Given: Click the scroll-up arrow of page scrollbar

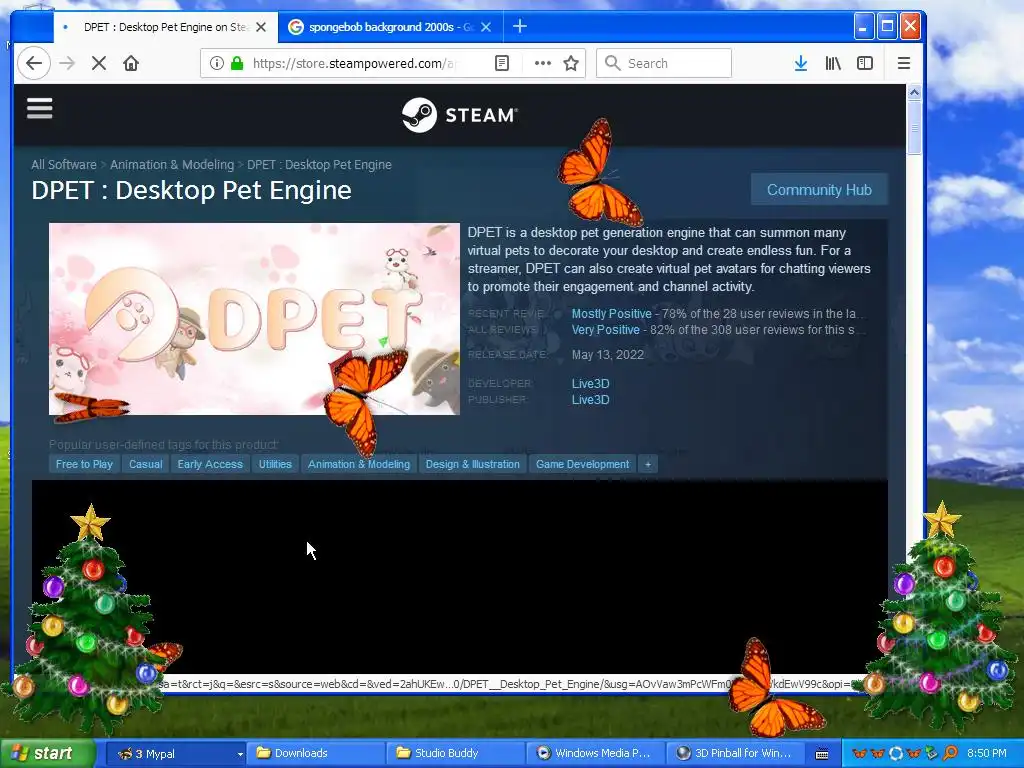Looking at the screenshot, I should 914,93.
